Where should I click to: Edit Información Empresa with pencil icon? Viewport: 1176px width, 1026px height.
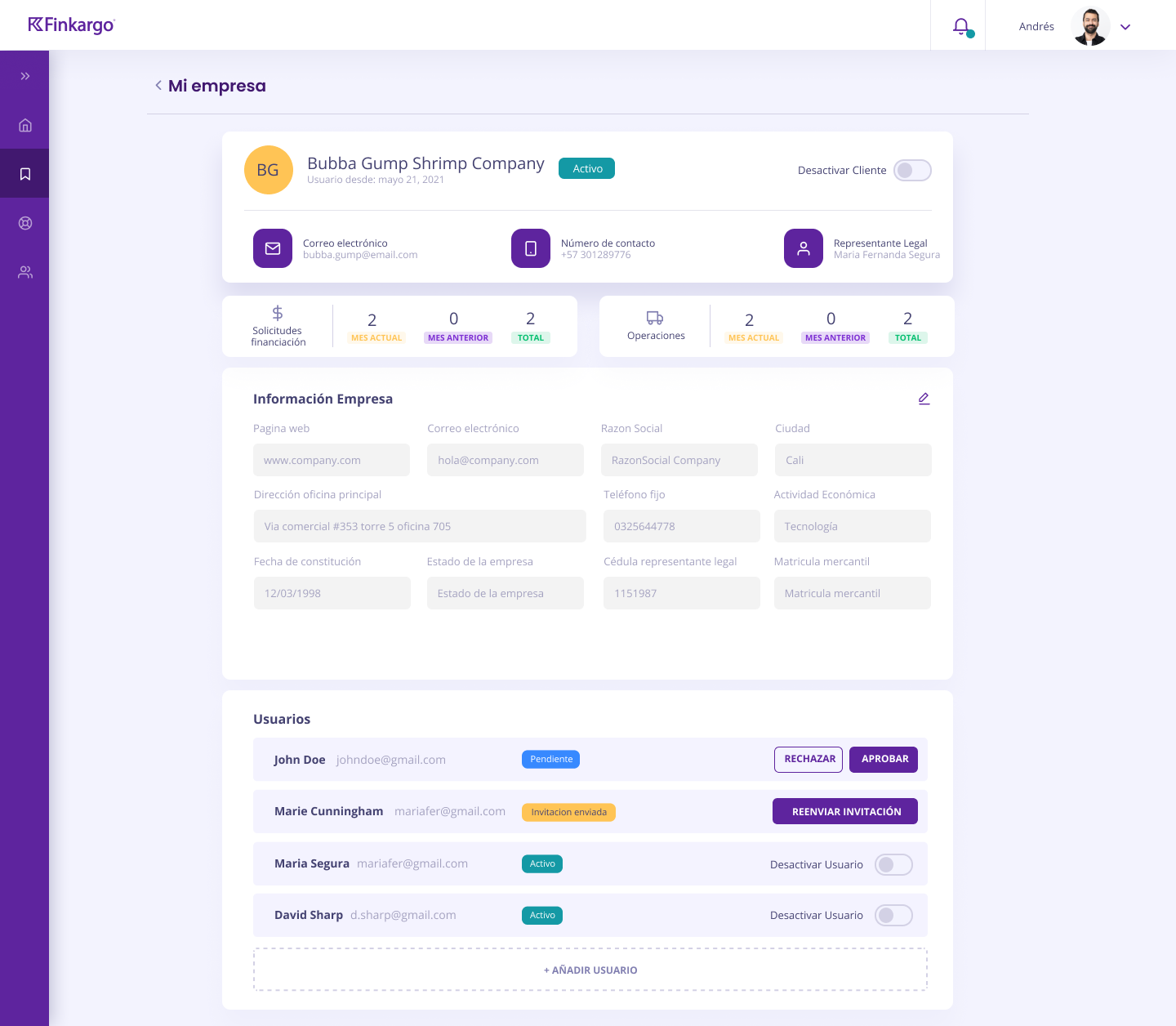coord(924,399)
